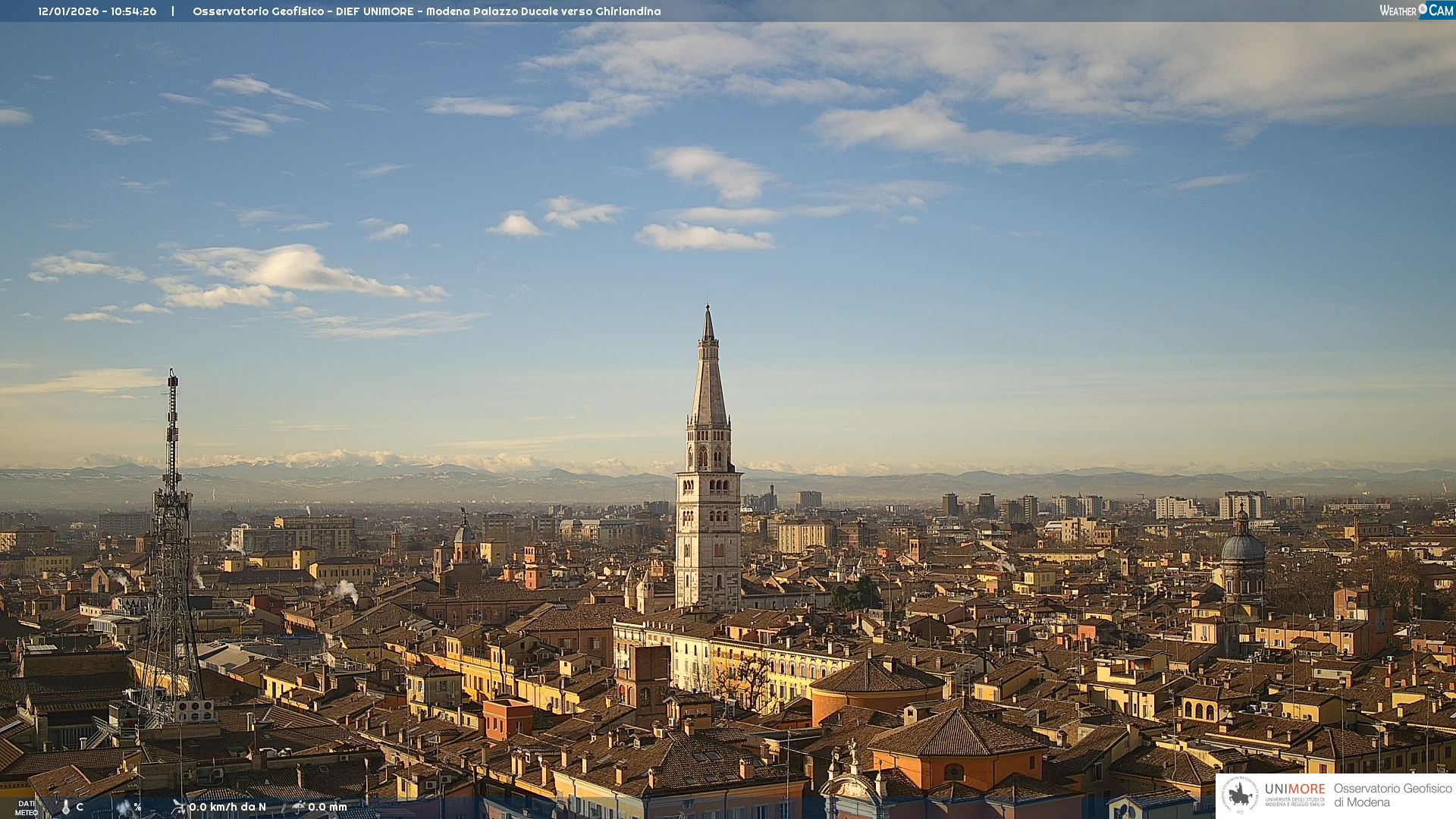Click the UNIMORE university seal emblem
Image resolution: width=1456 pixels, height=819 pixels.
pyautogui.click(x=1240, y=795)
